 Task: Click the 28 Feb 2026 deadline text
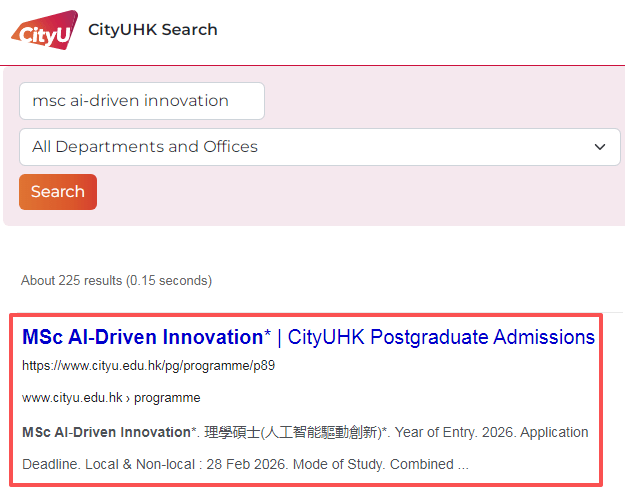coord(247,464)
